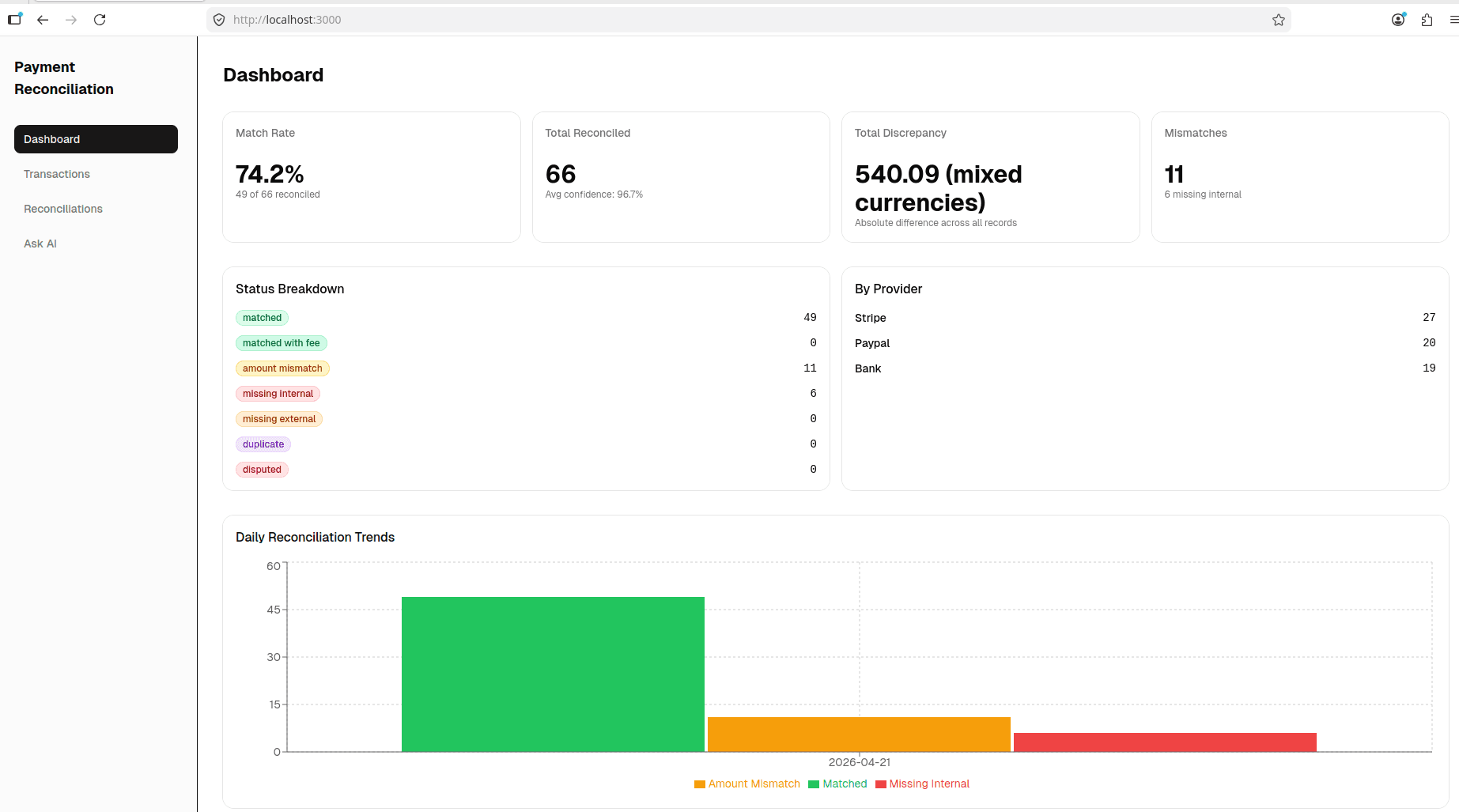1459x812 pixels.
Task: Open the browser profile account icon
Action: (1397, 20)
